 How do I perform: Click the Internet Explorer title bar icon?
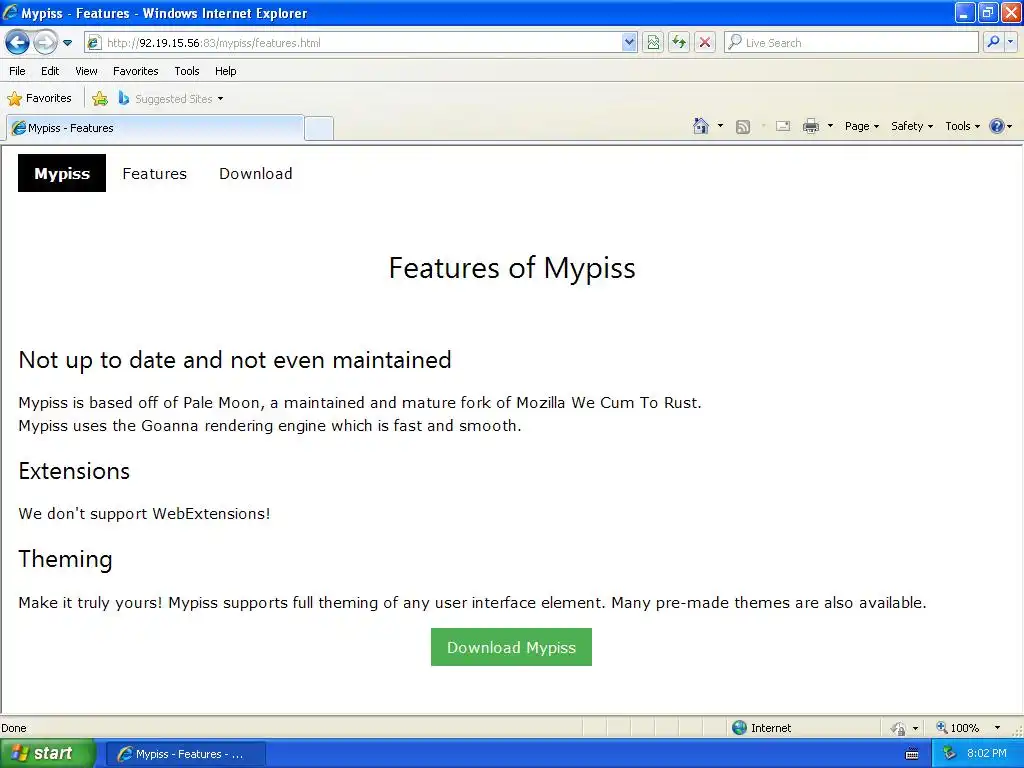(x=10, y=12)
